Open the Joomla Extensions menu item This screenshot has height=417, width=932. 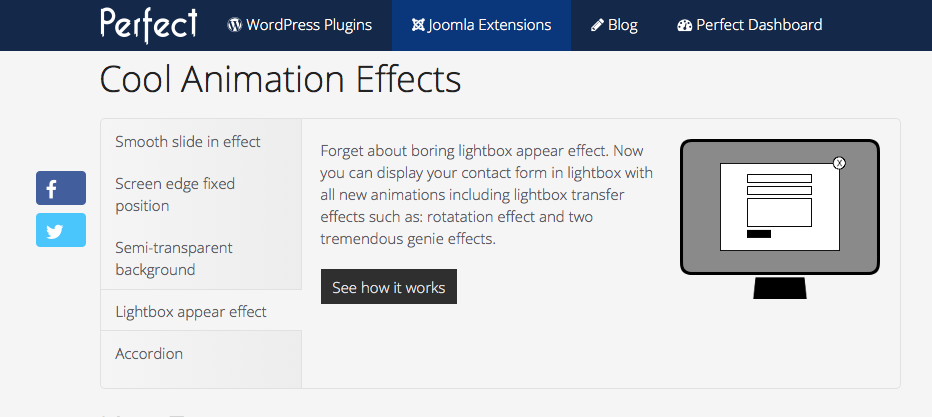pyautogui.click(x=481, y=25)
